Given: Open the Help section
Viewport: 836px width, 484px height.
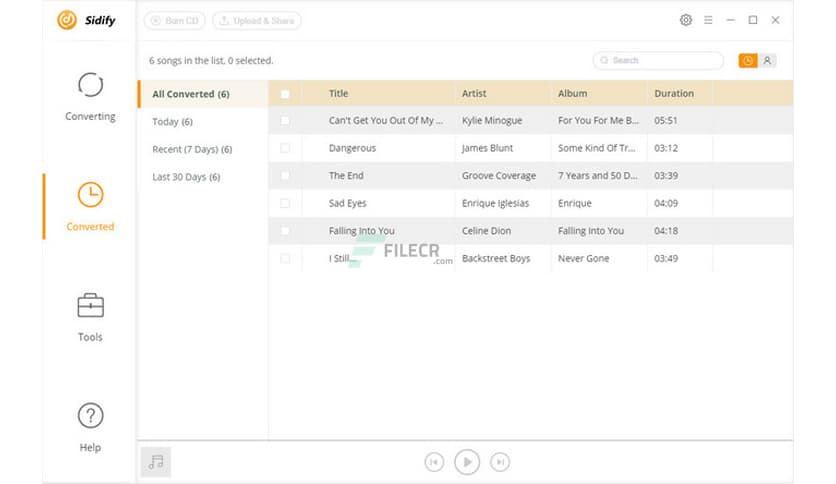Looking at the screenshot, I should 90,427.
